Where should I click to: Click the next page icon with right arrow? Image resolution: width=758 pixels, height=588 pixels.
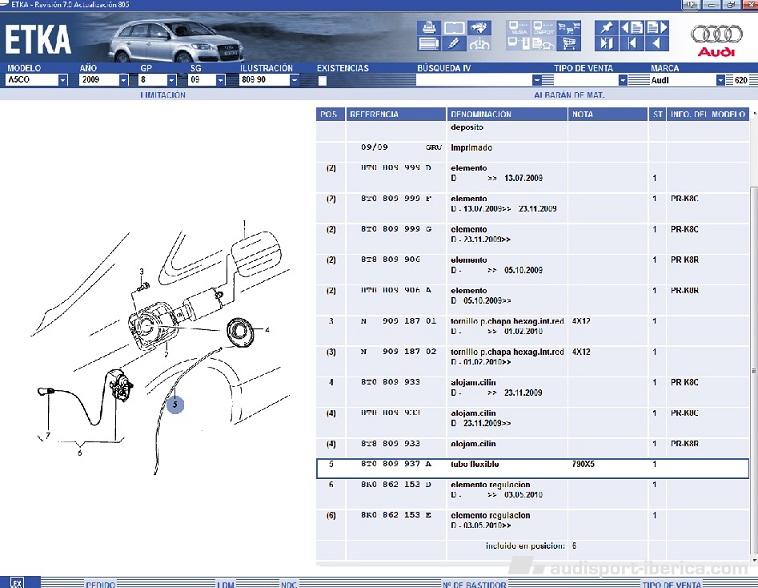656,28
